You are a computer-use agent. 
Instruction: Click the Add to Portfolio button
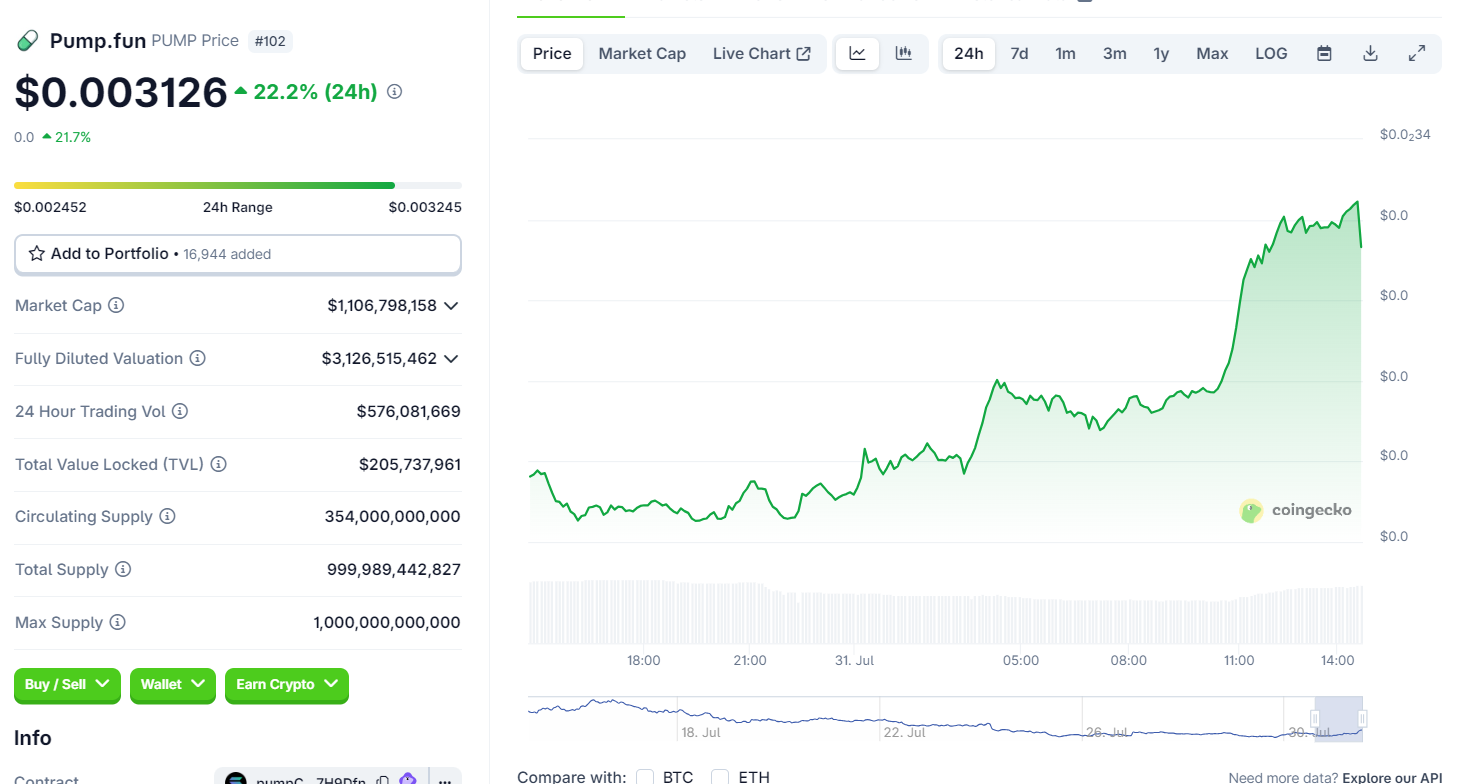[238, 254]
